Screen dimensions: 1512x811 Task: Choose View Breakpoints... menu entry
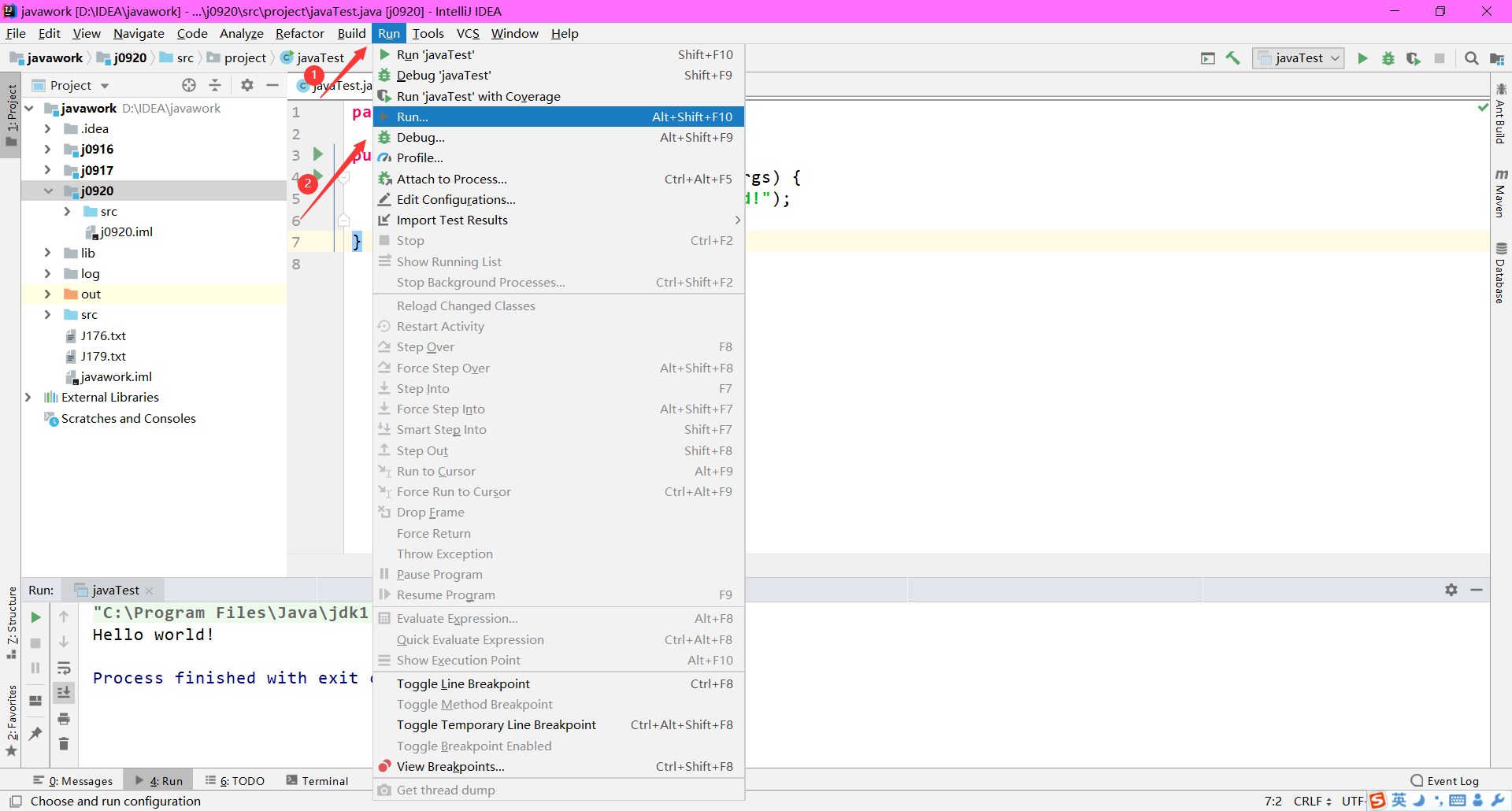coord(558,767)
